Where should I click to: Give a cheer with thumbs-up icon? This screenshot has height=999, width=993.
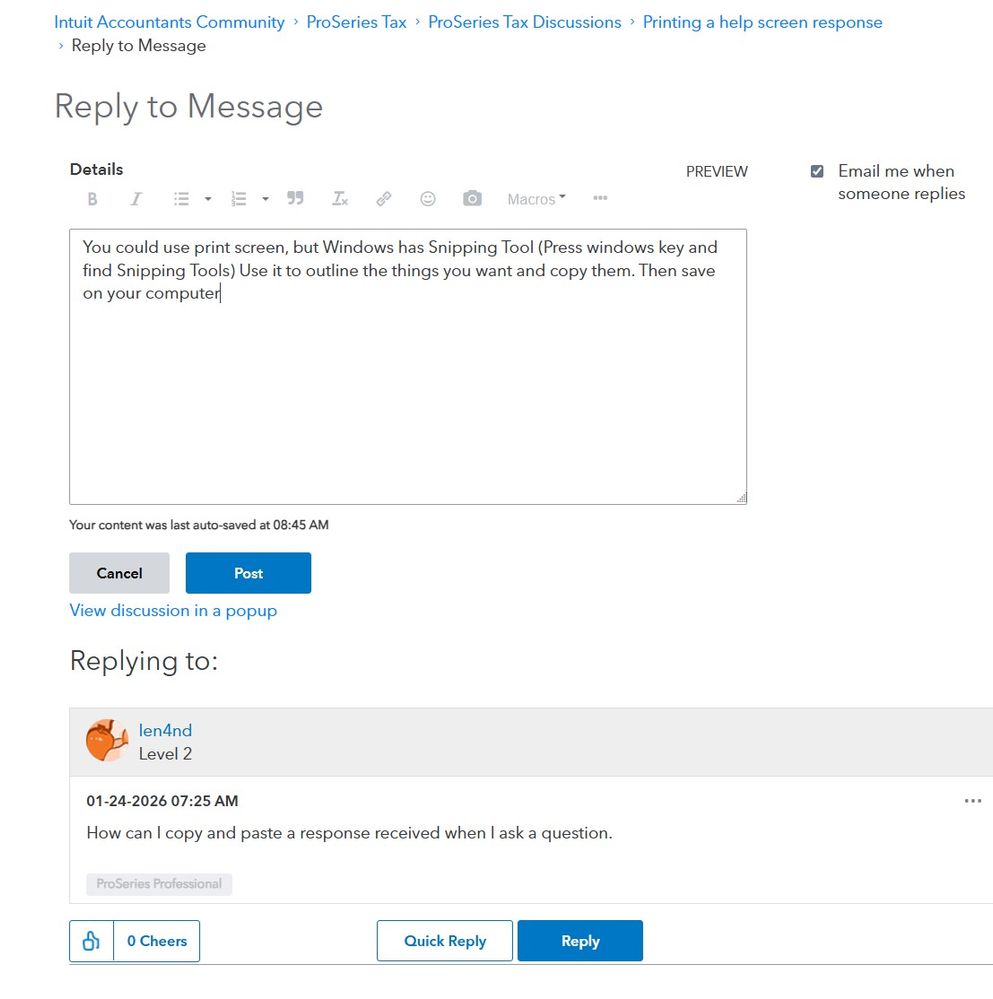tap(91, 941)
